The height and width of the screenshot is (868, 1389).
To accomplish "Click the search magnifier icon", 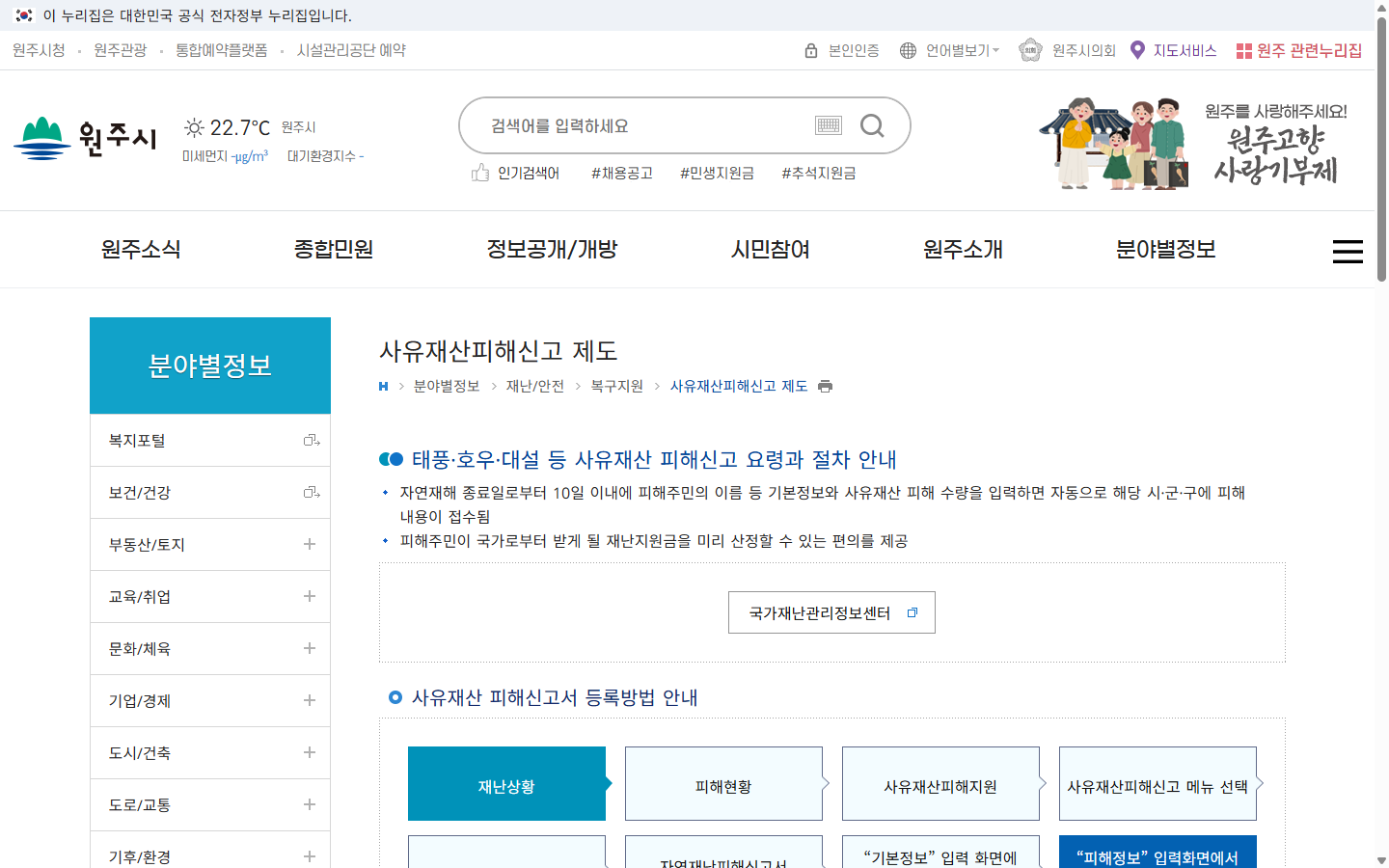I will 872,125.
